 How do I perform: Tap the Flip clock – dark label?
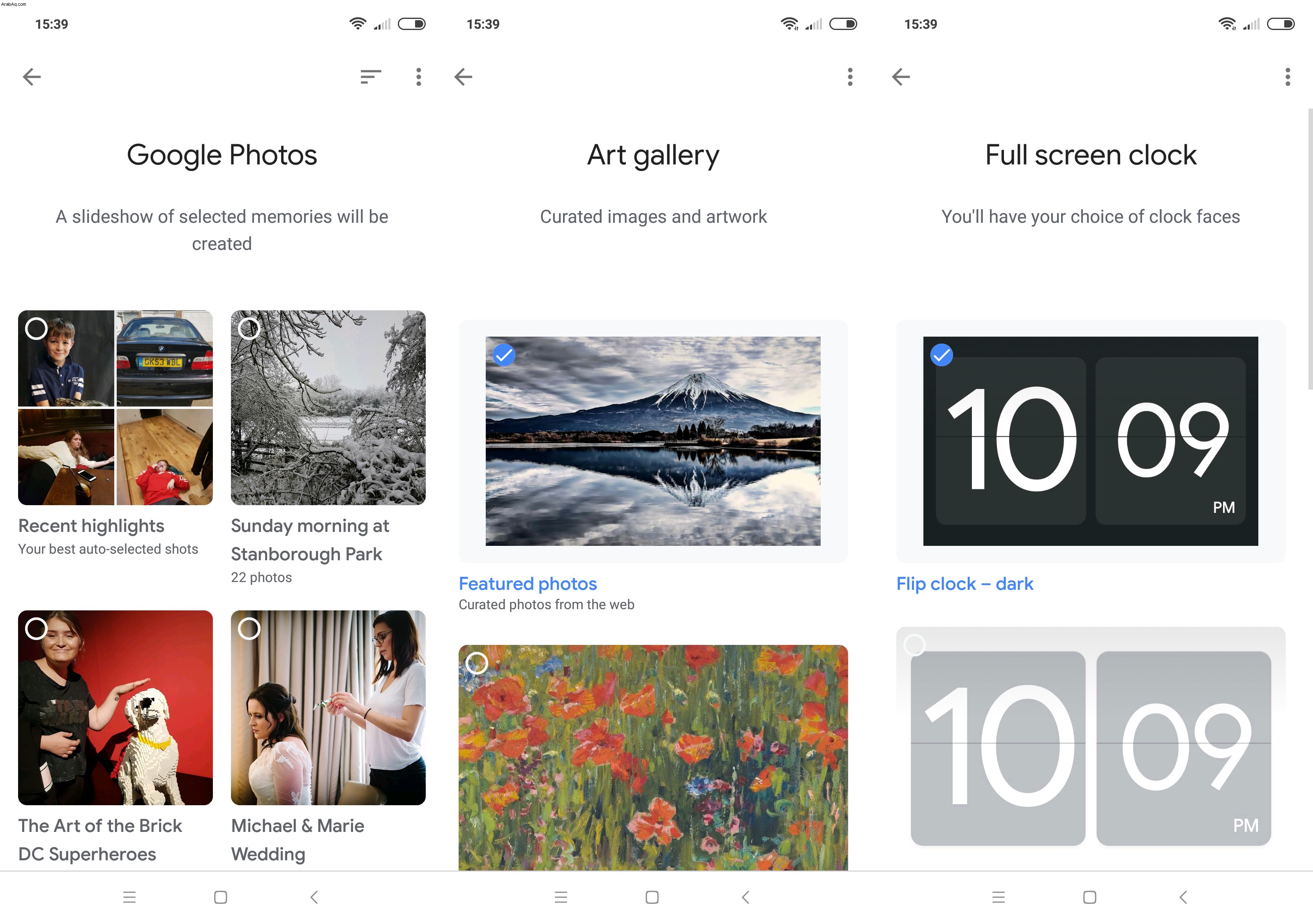(964, 583)
